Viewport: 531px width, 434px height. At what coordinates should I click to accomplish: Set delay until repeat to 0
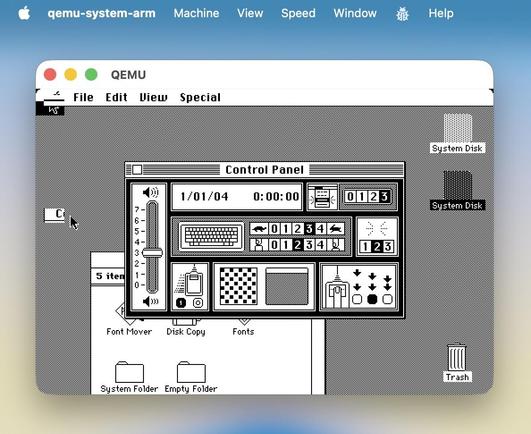pyautogui.click(x=275, y=245)
